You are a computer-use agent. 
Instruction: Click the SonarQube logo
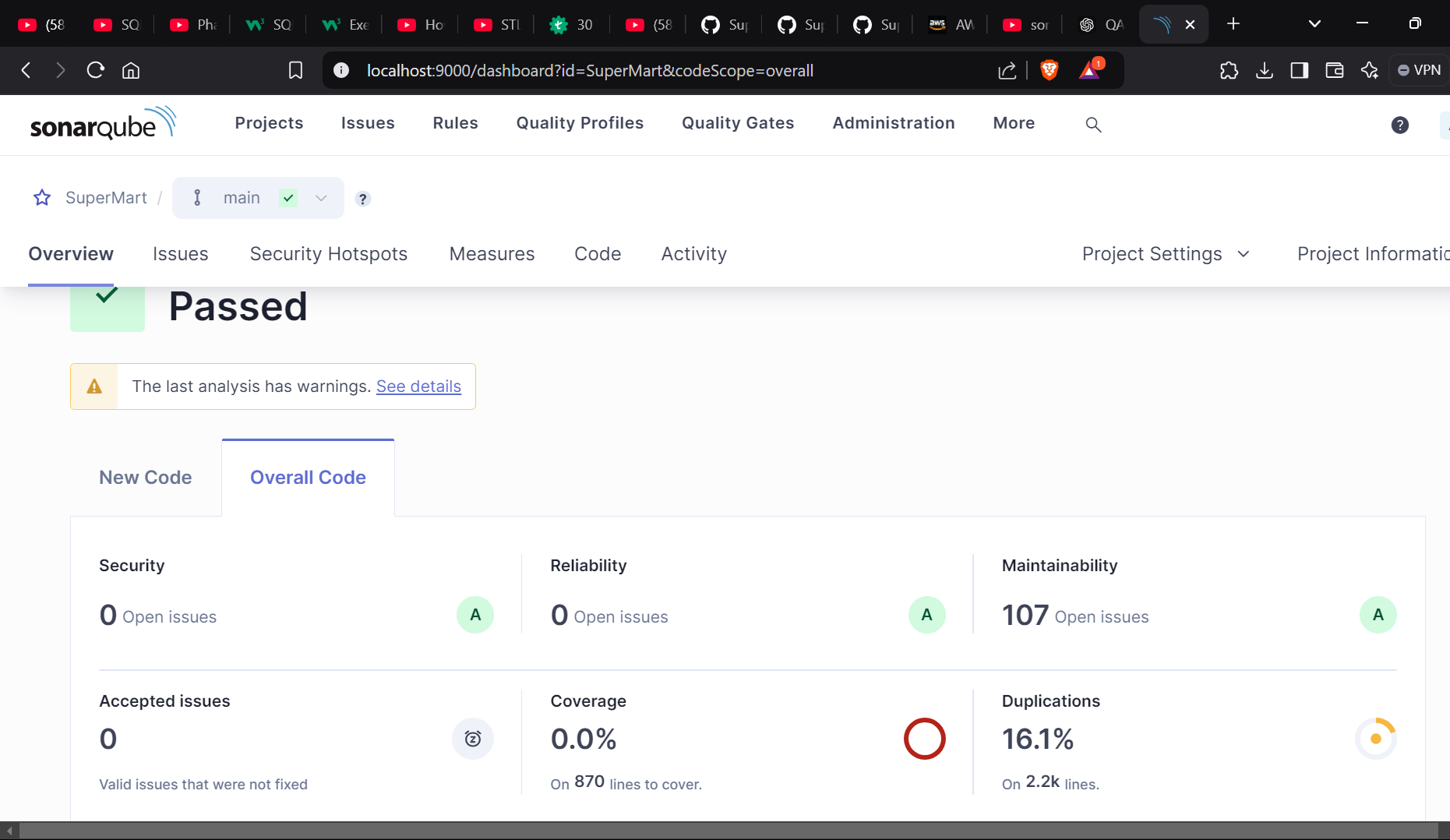pos(103,124)
